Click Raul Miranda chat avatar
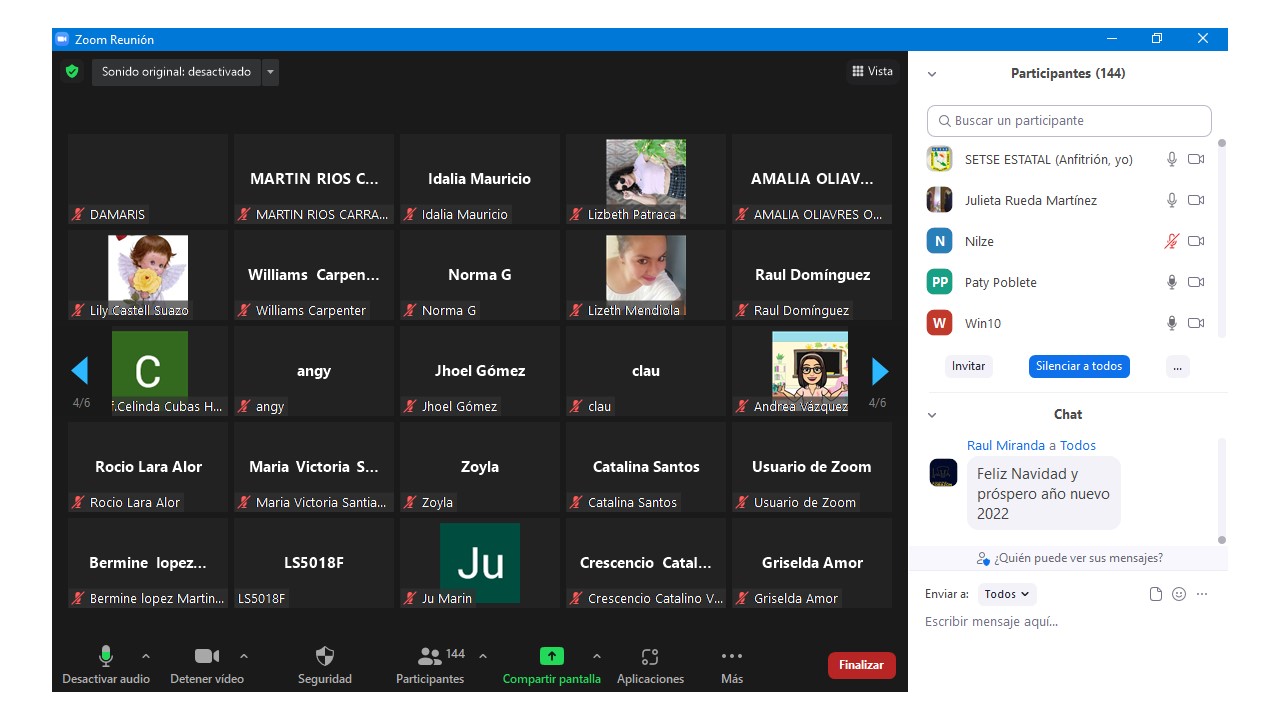Viewport: 1280px width, 720px height. [x=943, y=472]
